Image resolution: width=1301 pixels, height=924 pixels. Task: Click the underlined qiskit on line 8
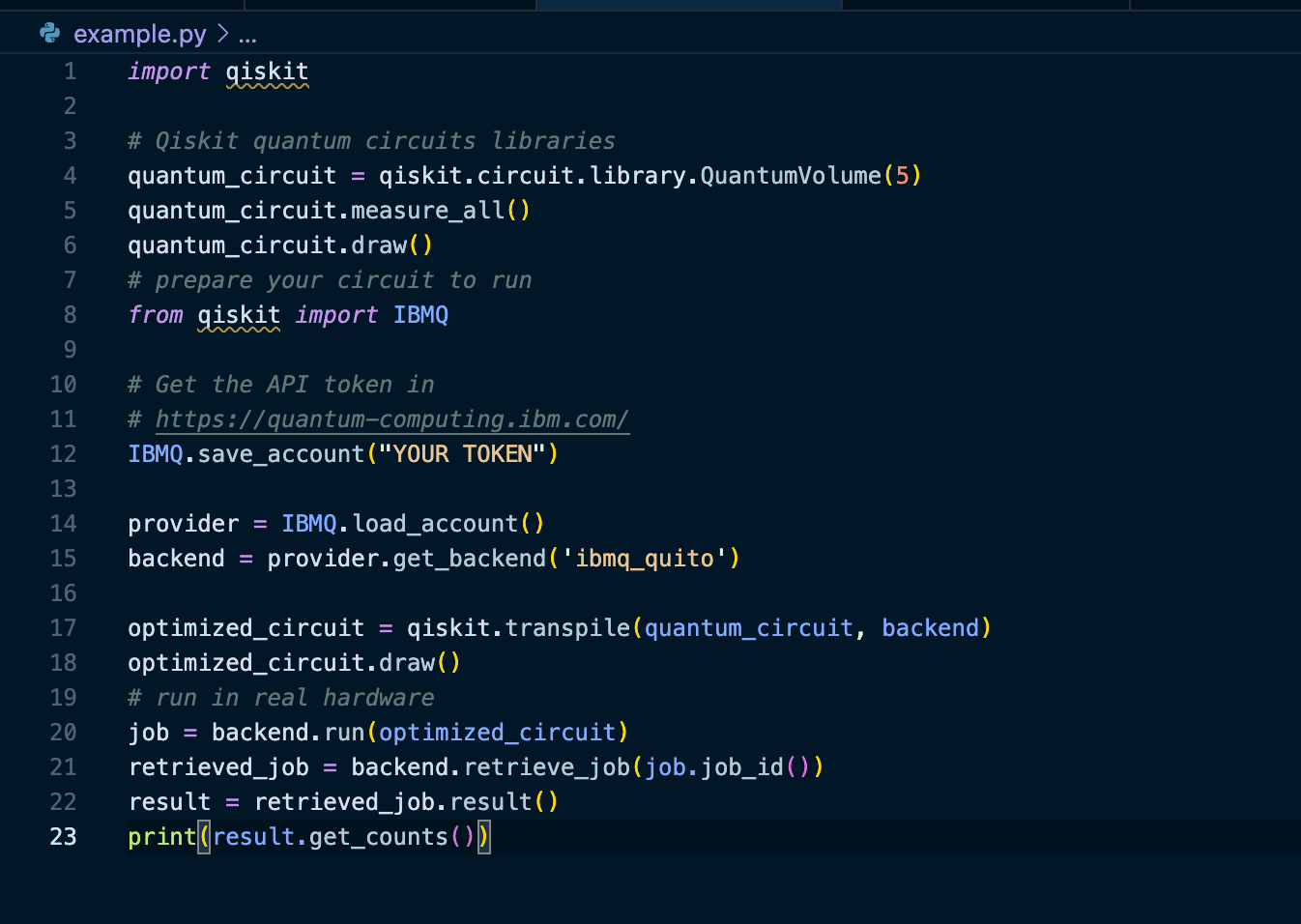point(239,314)
